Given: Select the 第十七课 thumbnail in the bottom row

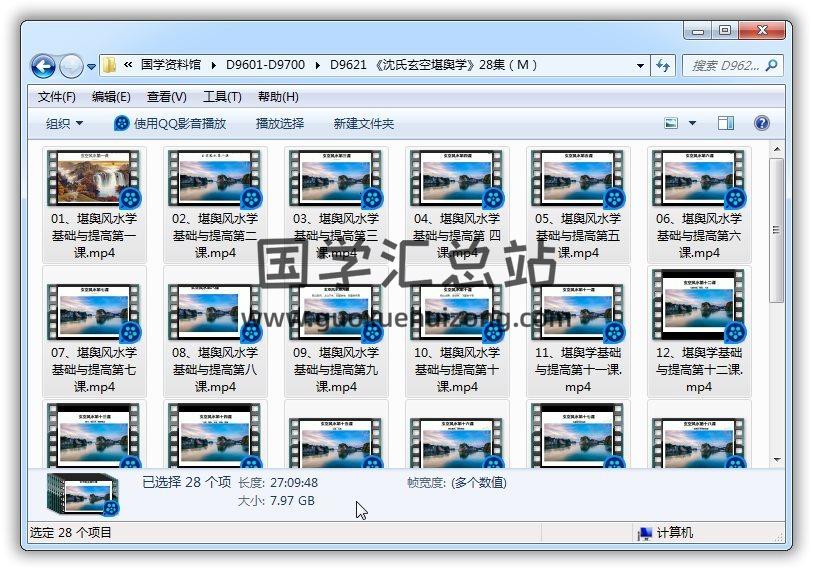Looking at the screenshot, I should click(x=578, y=436).
